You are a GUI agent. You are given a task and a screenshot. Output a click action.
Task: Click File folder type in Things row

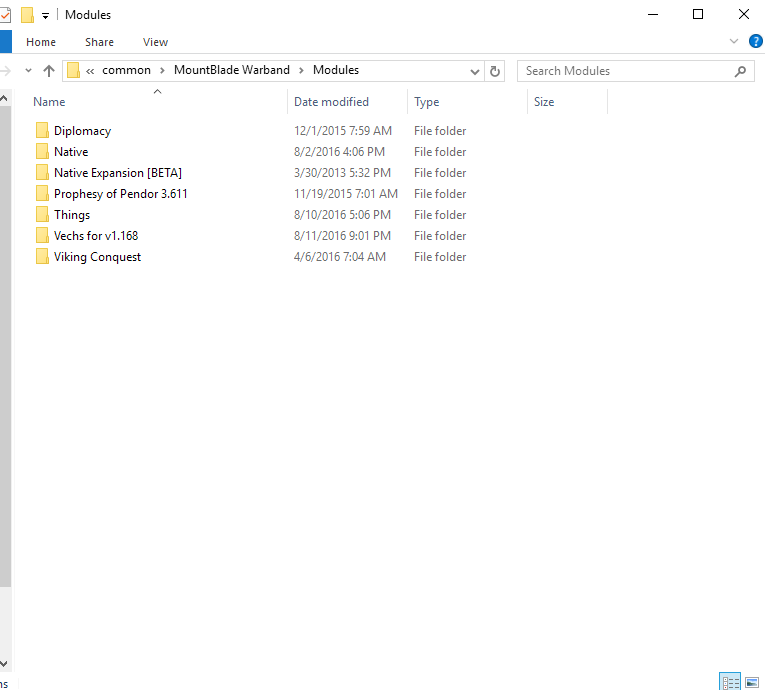pyautogui.click(x=440, y=215)
